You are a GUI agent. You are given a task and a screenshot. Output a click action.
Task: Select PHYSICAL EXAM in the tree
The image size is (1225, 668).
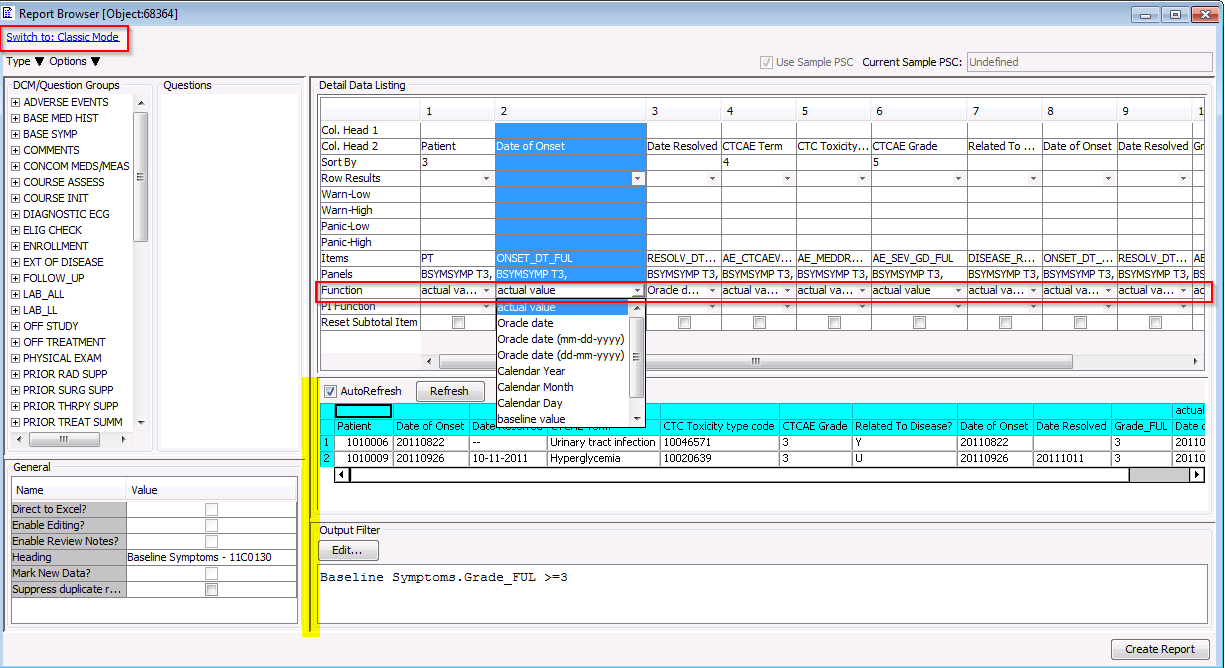point(62,358)
